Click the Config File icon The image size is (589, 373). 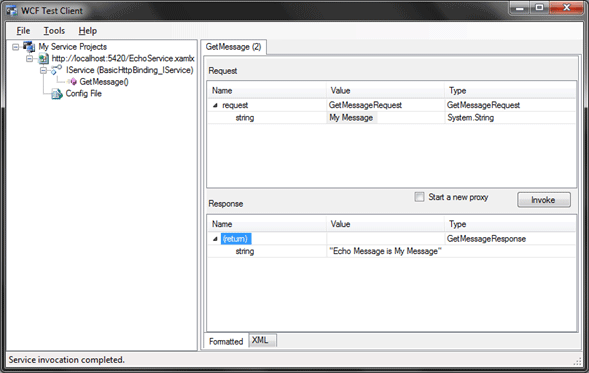pyautogui.click(x=57, y=94)
